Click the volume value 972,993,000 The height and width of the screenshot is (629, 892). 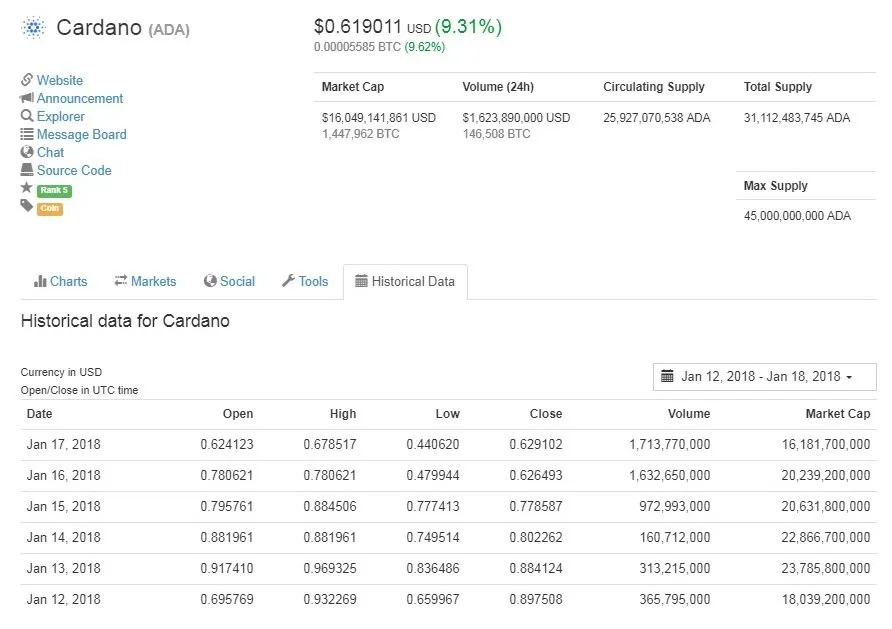(x=675, y=506)
